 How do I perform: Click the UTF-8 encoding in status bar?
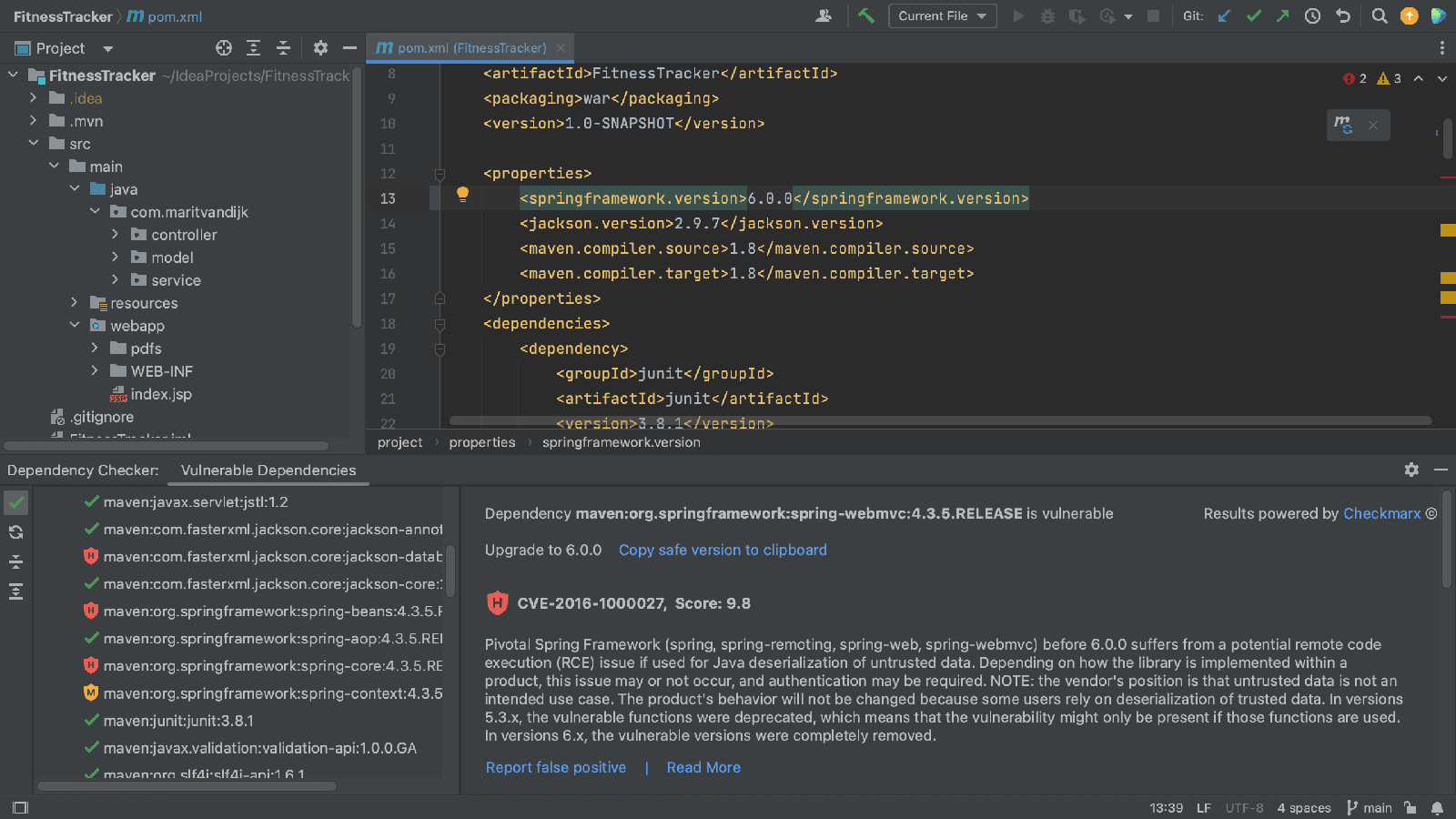pyautogui.click(x=1244, y=807)
